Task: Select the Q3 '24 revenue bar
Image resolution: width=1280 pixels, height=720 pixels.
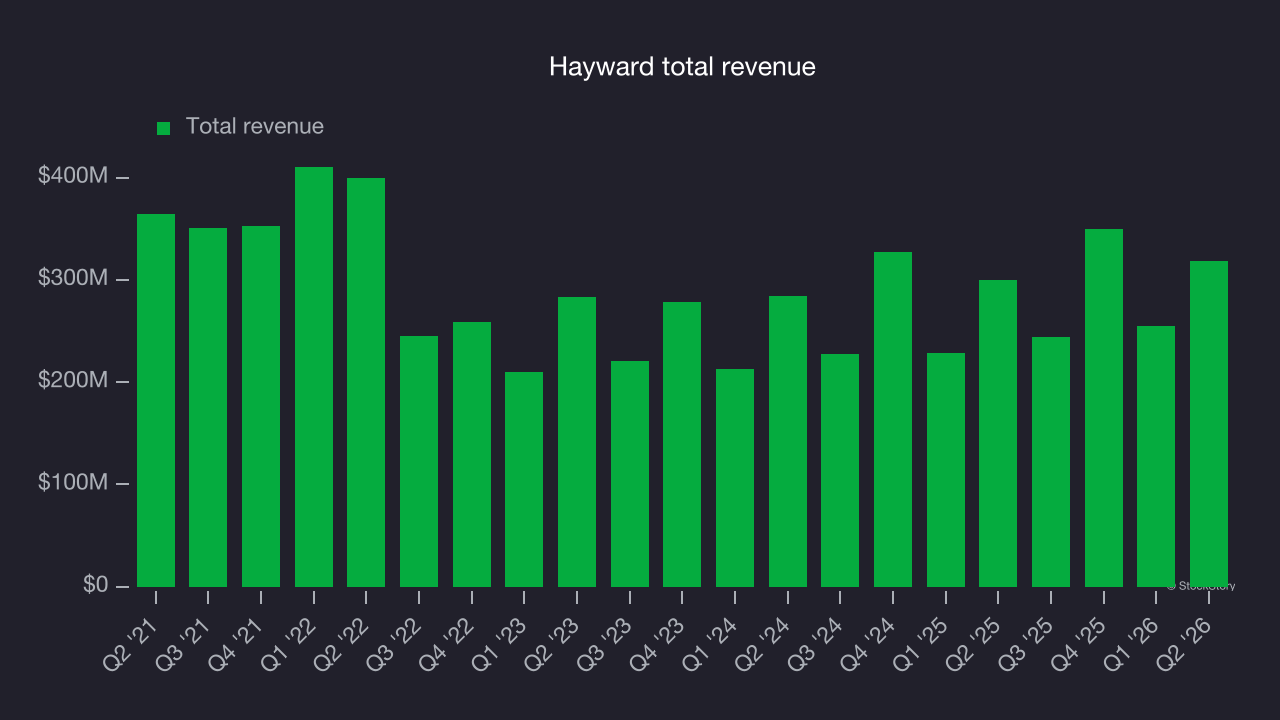Action: click(840, 470)
